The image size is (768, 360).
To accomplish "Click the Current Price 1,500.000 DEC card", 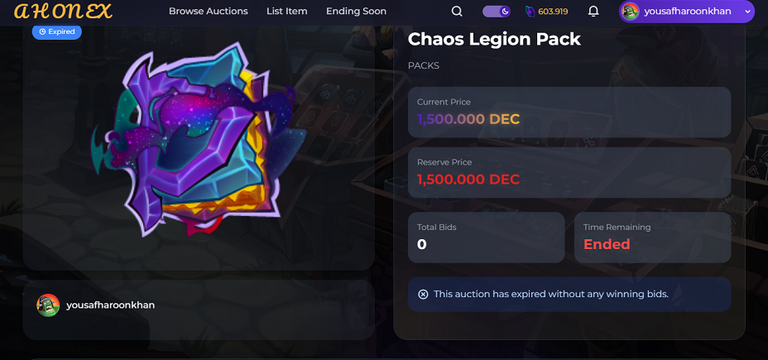I will 569,112.
